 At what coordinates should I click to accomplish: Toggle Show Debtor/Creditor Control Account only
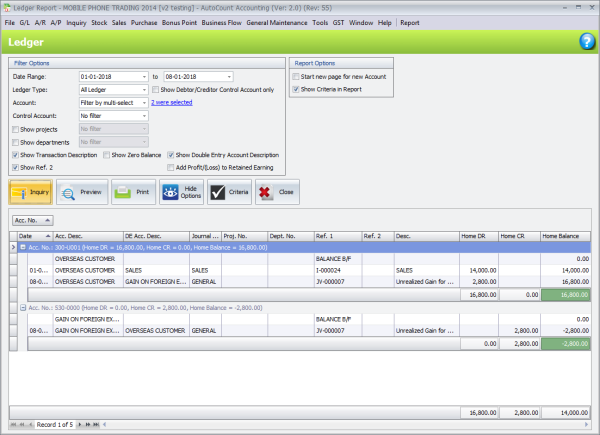[x=155, y=90]
